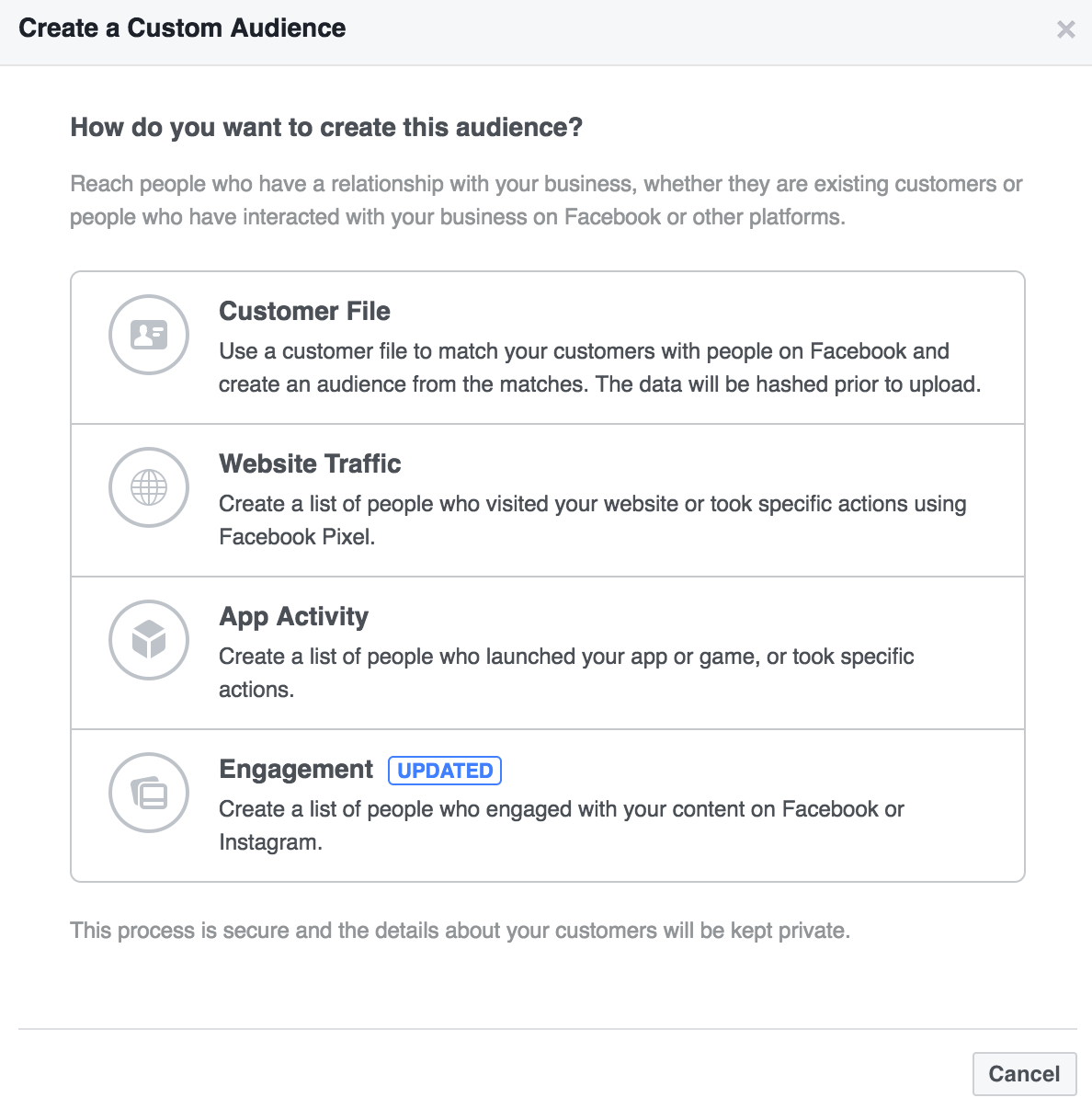Click the App Activity cube icon
Viewport: 1092px width, 1109px height.
tap(149, 640)
